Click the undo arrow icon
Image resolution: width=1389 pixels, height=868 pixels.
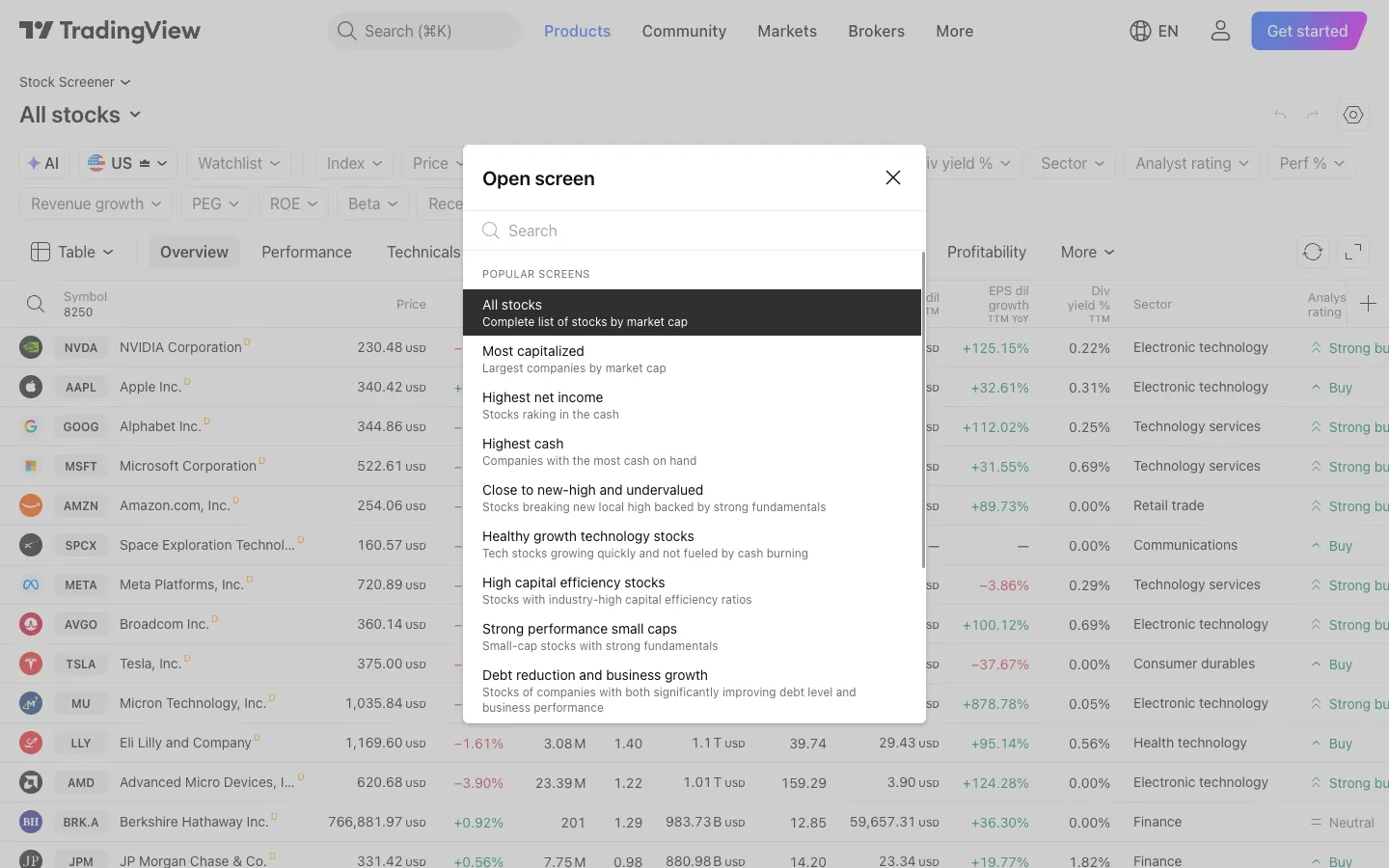click(x=1280, y=115)
